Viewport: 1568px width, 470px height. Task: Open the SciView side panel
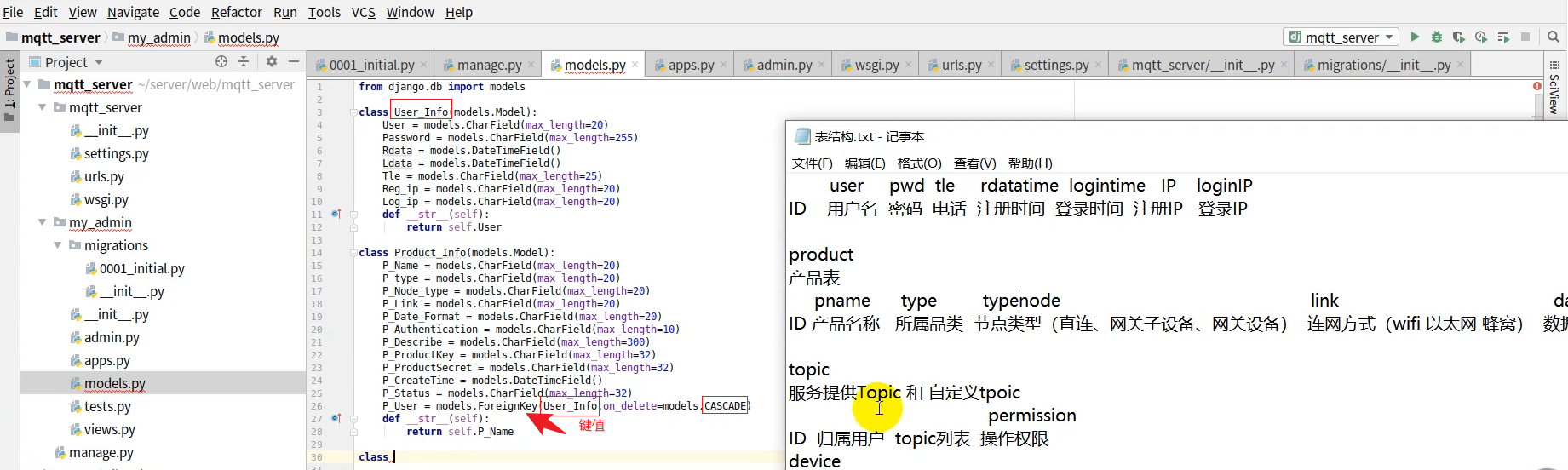click(1554, 89)
